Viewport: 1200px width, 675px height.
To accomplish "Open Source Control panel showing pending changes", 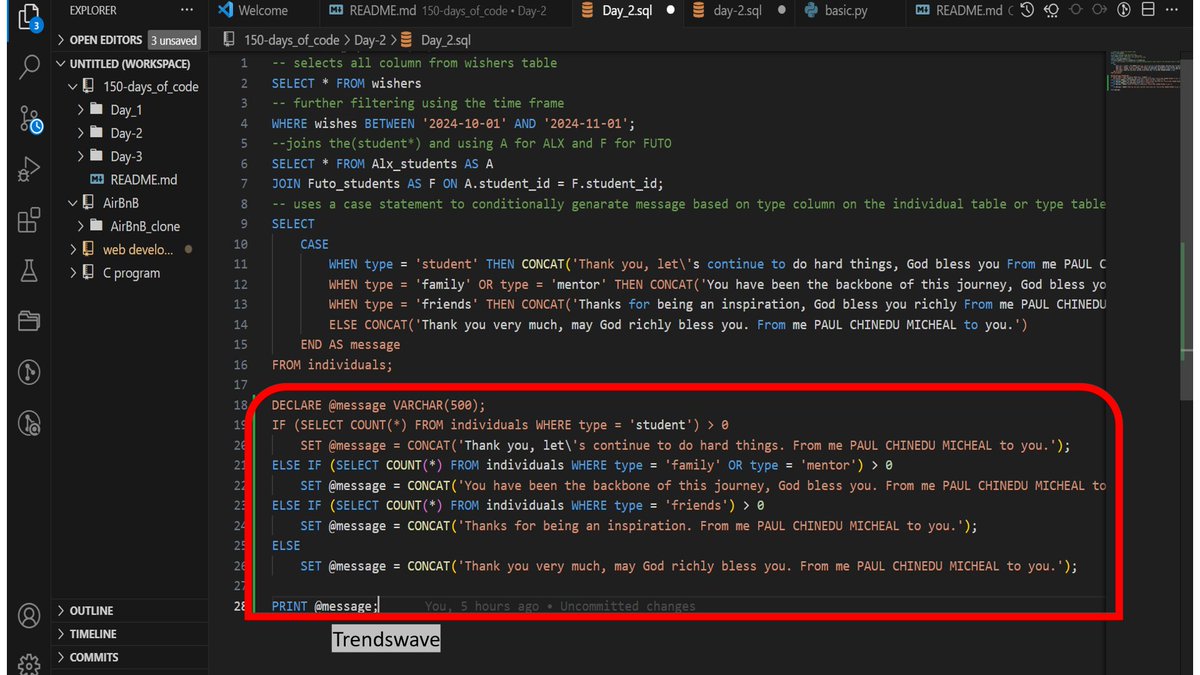I will coord(27,118).
